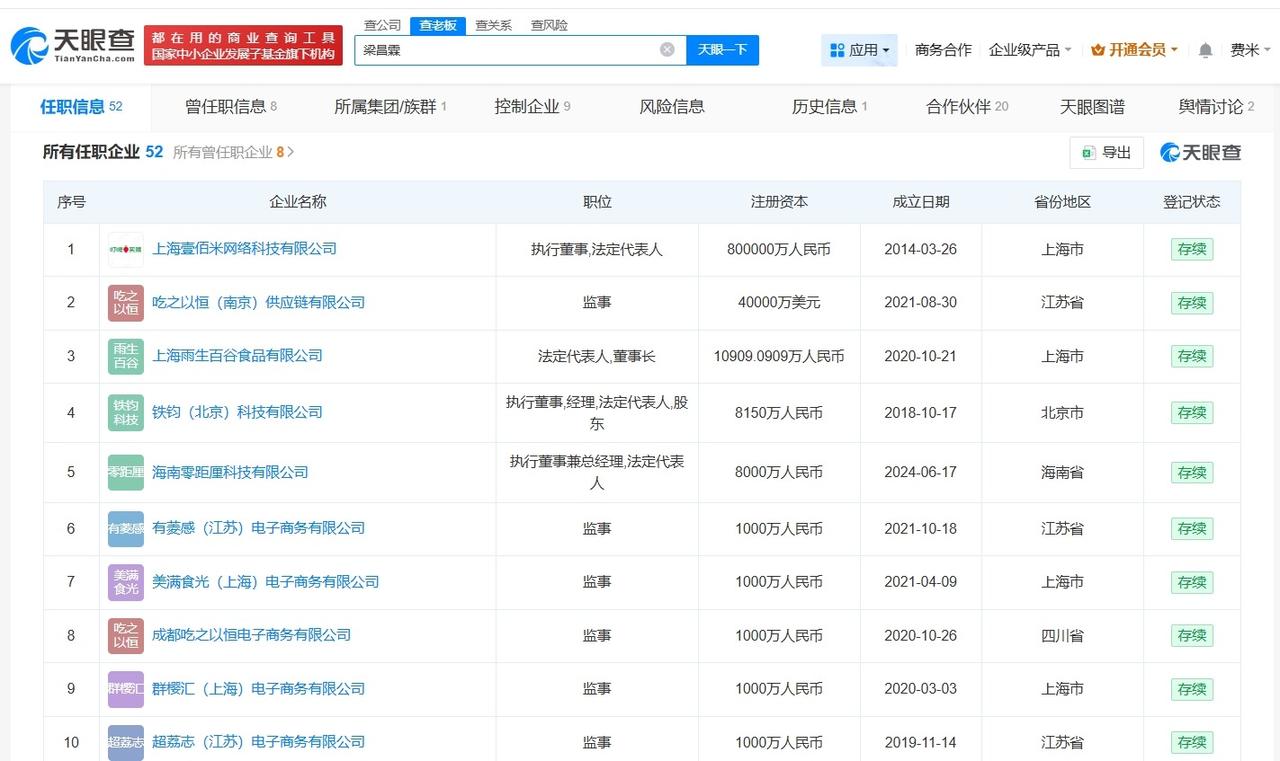The image size is (1280, 761).
Task: Click inside the search input field
Action: tap(500, 49)
